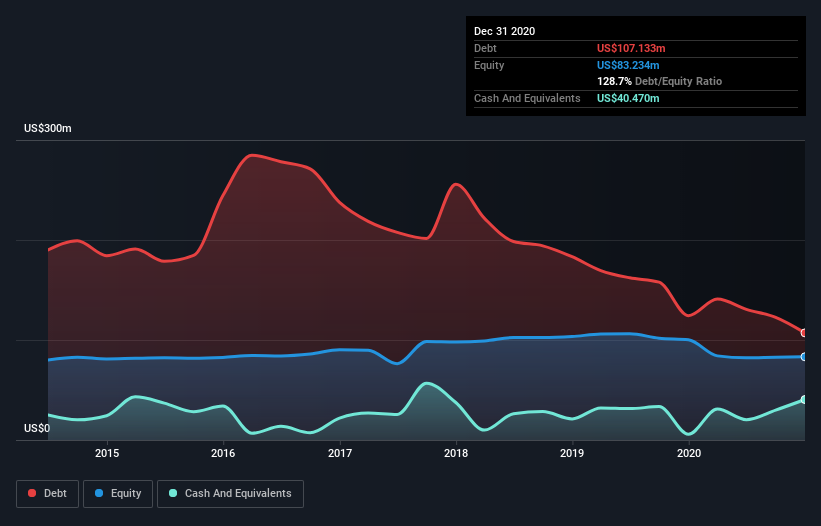Select the teal Cash end-point marker

tap(804, 400)
